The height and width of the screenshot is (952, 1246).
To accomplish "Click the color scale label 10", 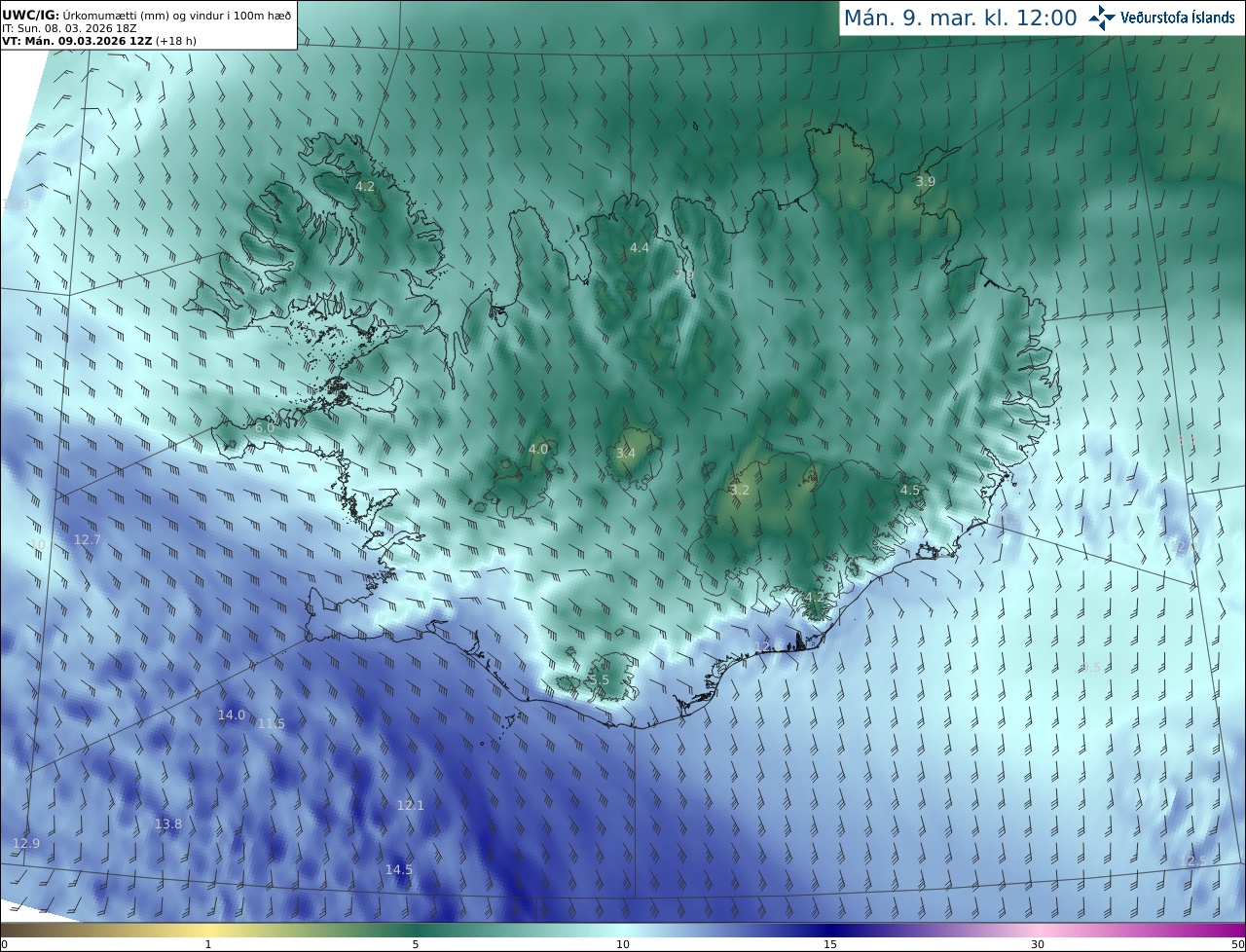I will (623, 944).
